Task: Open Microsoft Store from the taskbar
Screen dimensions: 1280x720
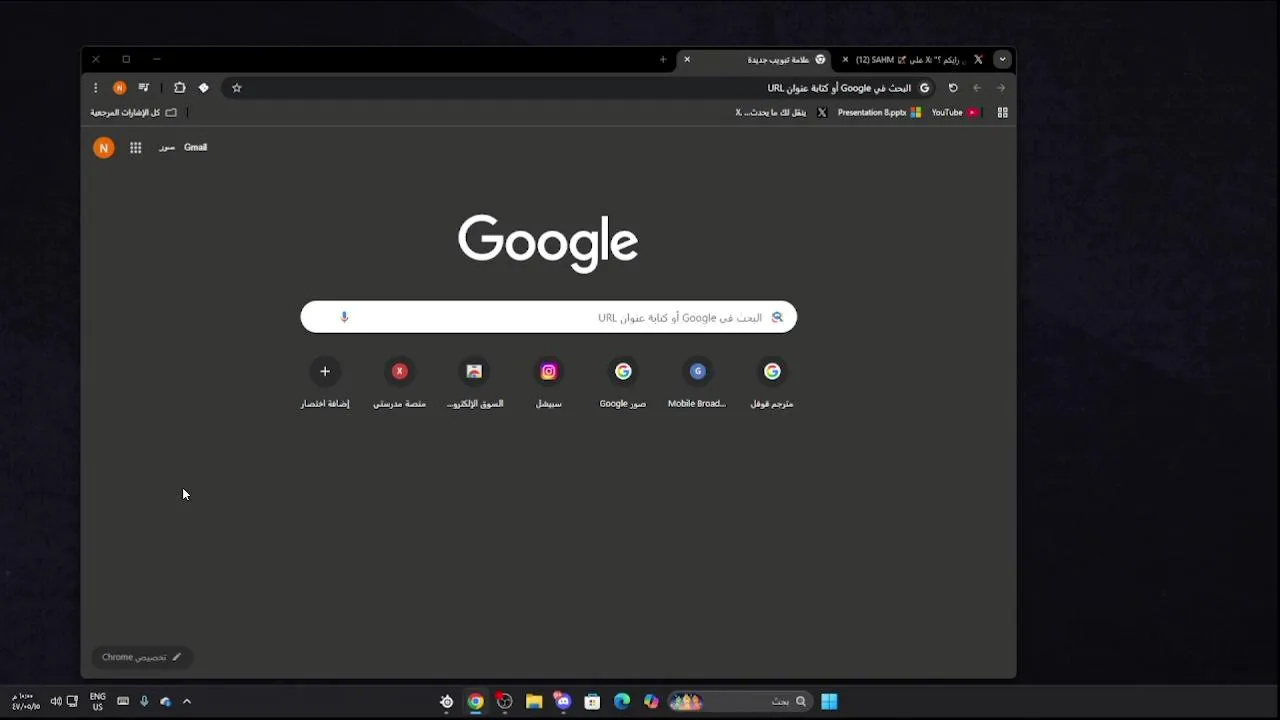Action: tap(592, 702)
